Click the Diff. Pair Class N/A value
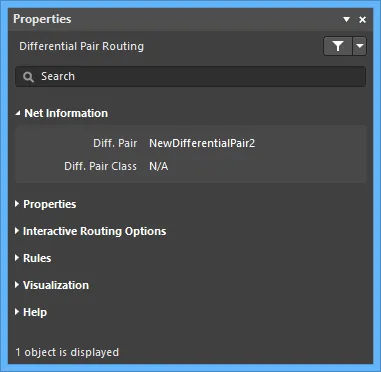This screenshot has width=381, height=372. (159, 166)
